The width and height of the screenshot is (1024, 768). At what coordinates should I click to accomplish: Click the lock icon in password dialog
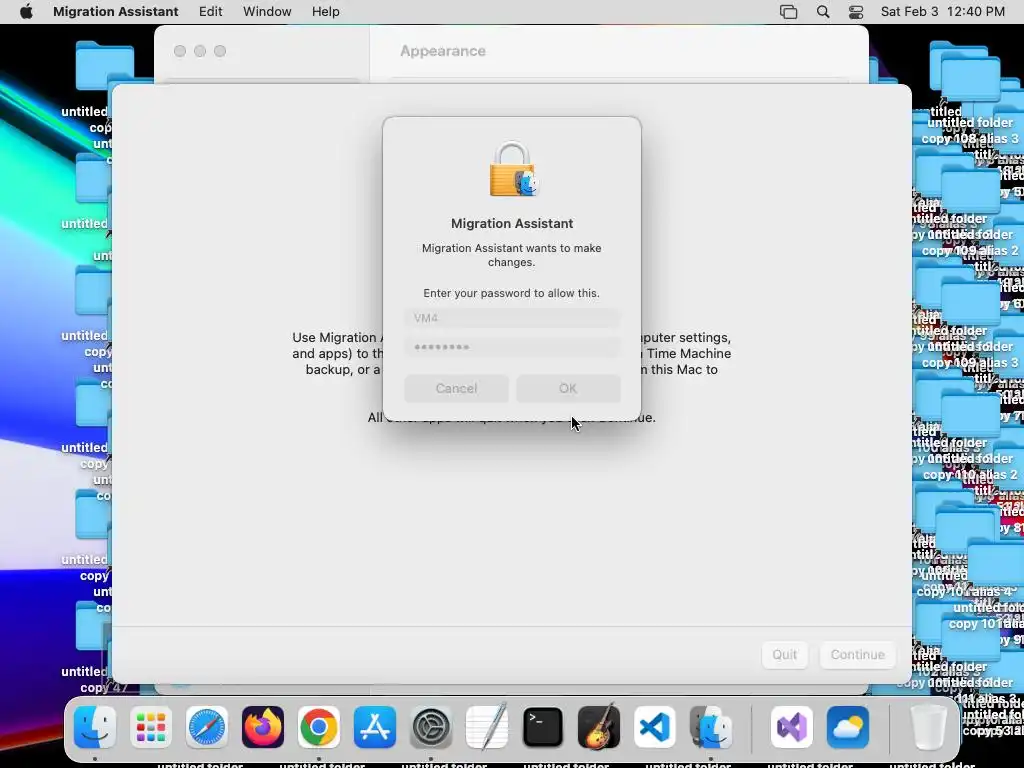click(x=512, y=169)
